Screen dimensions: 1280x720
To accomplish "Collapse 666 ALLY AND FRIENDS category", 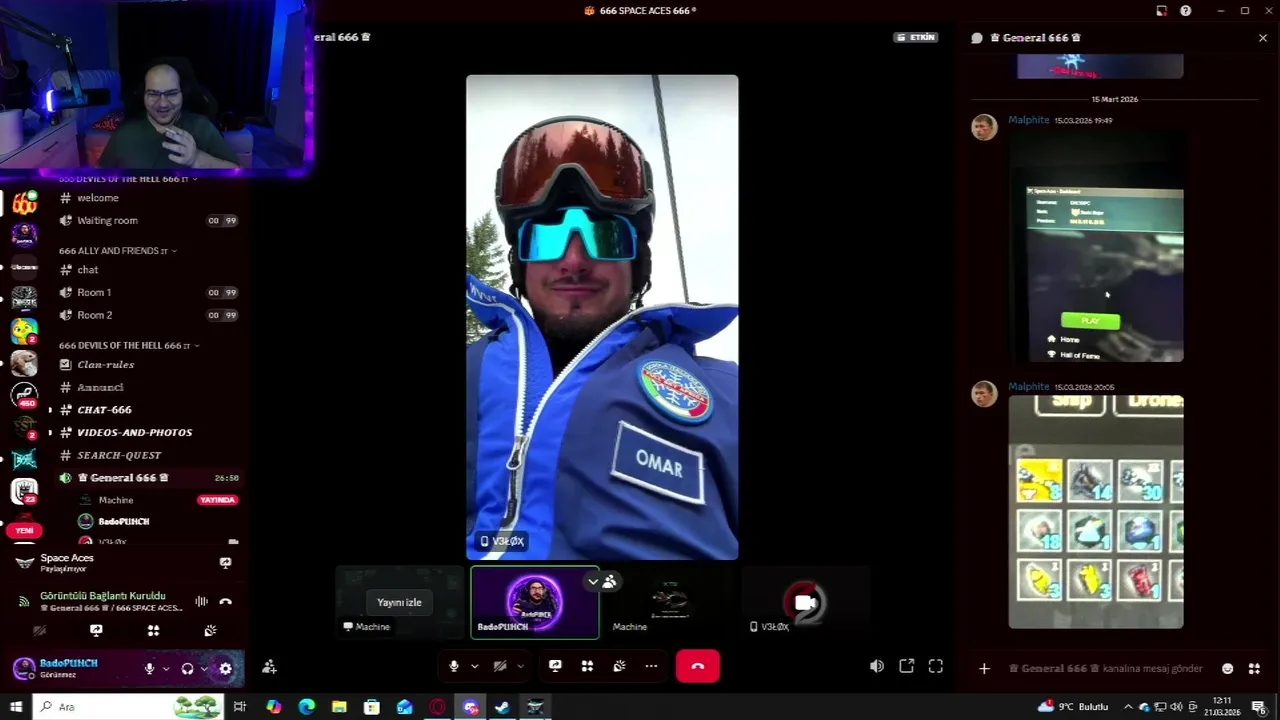I will [x=118, y=250].
